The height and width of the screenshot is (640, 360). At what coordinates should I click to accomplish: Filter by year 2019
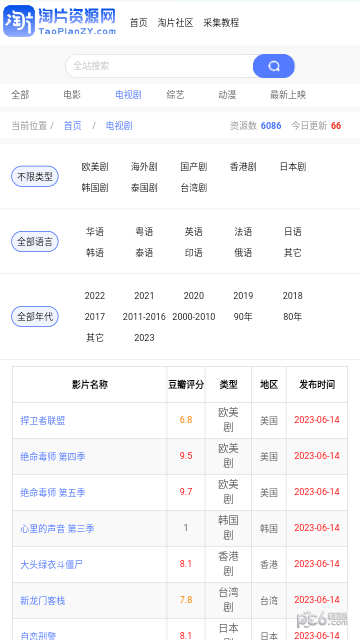click(243, 296)
